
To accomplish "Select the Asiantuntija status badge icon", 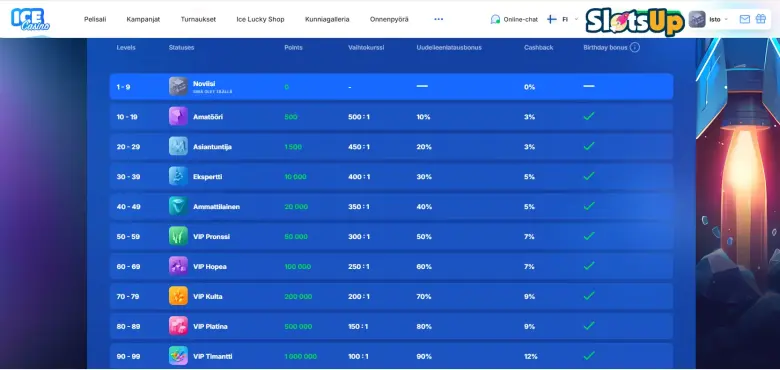I will coord(178,146).
